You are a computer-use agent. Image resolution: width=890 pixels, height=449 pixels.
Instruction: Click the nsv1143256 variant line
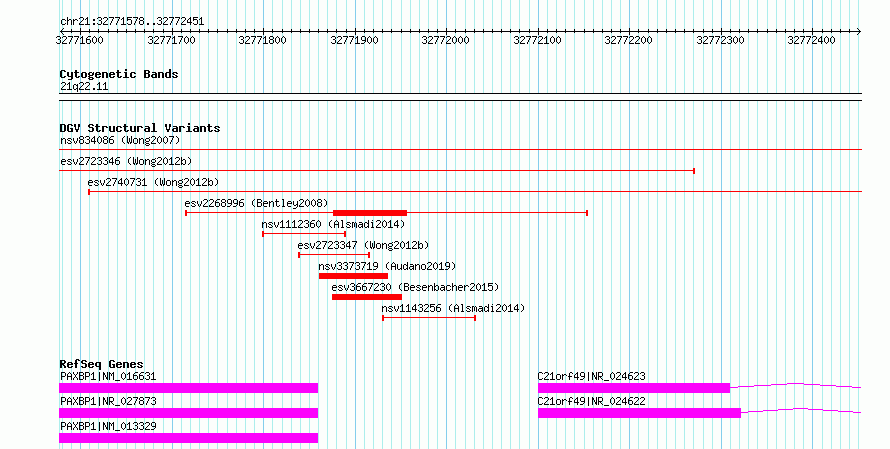(x=429, y=318)
